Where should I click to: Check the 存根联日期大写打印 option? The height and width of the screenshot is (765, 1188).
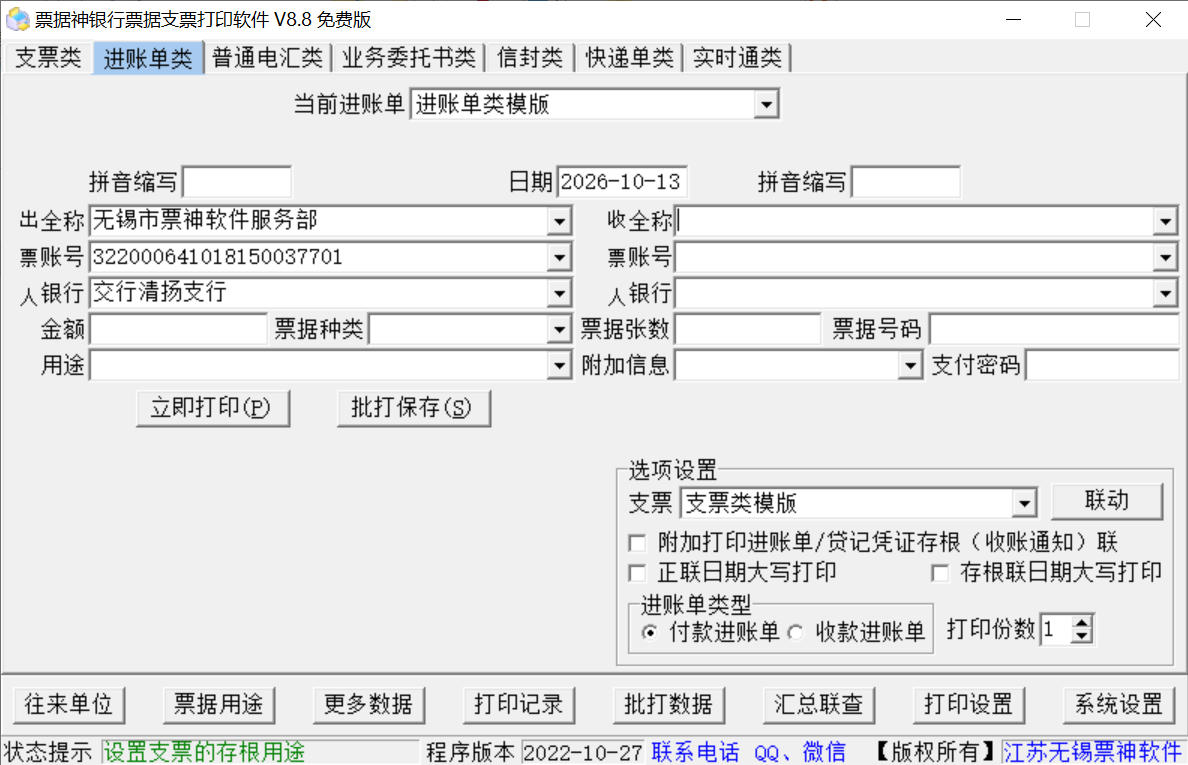[x=940, y=573]
